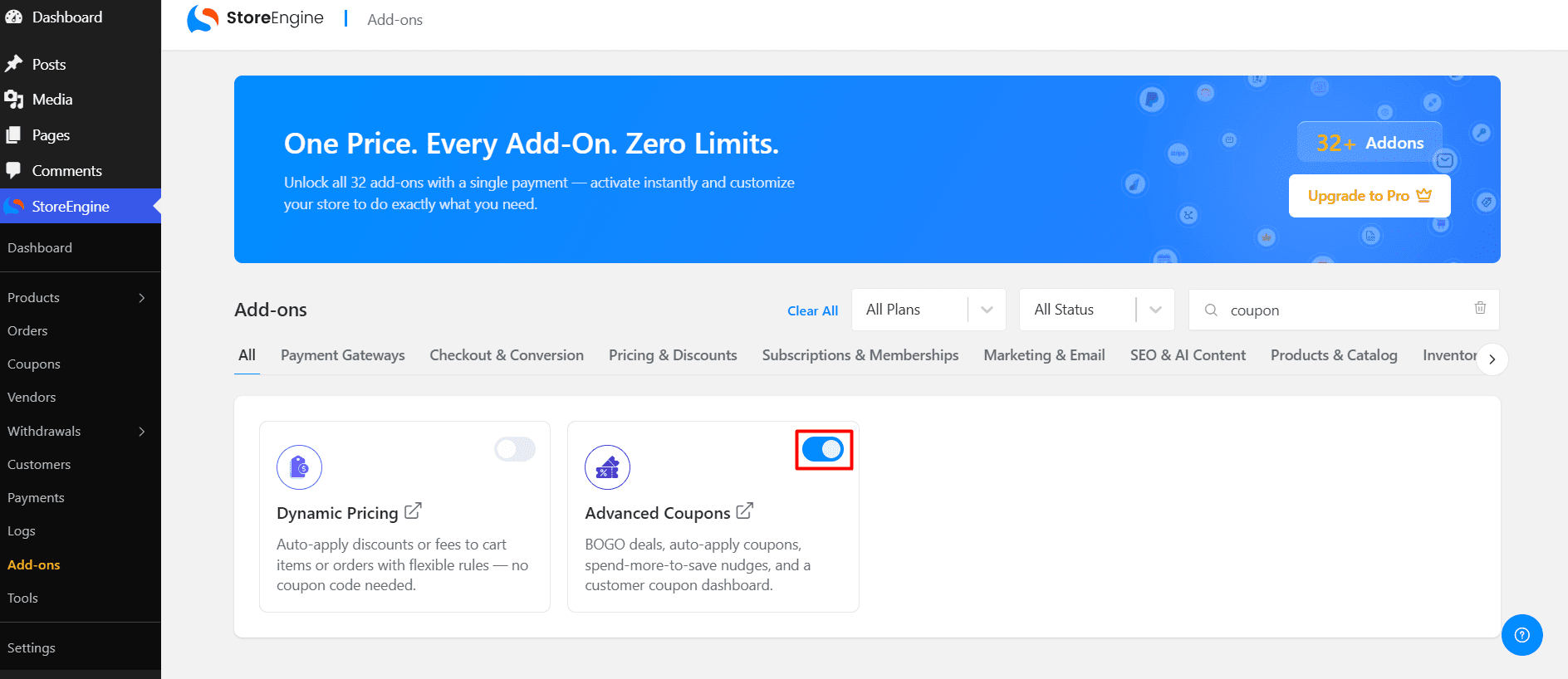
Task: Open the Tools sidebar item
Action: click(x=22, y=598)
